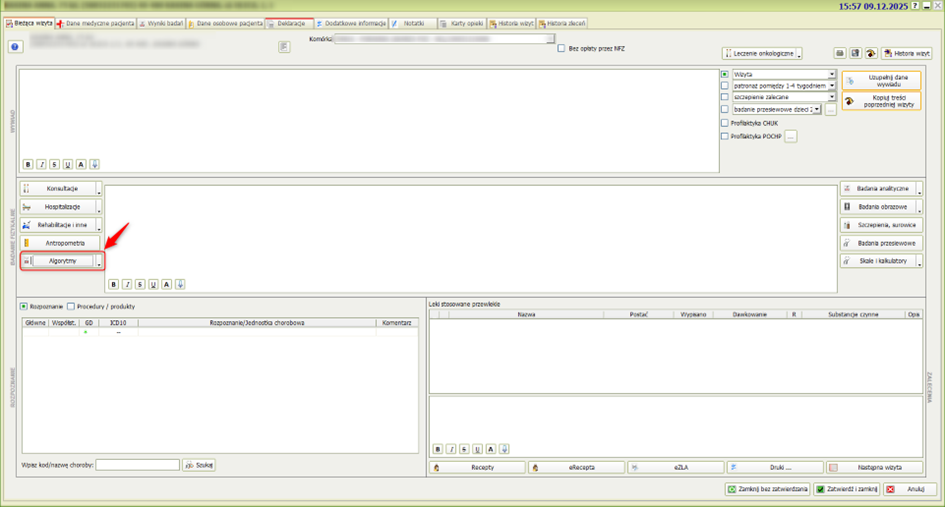This screenshot has width=945, height=507.
Task: Click Kopiuj treści poprzedniej wizyty
Action: coord(881,101)
